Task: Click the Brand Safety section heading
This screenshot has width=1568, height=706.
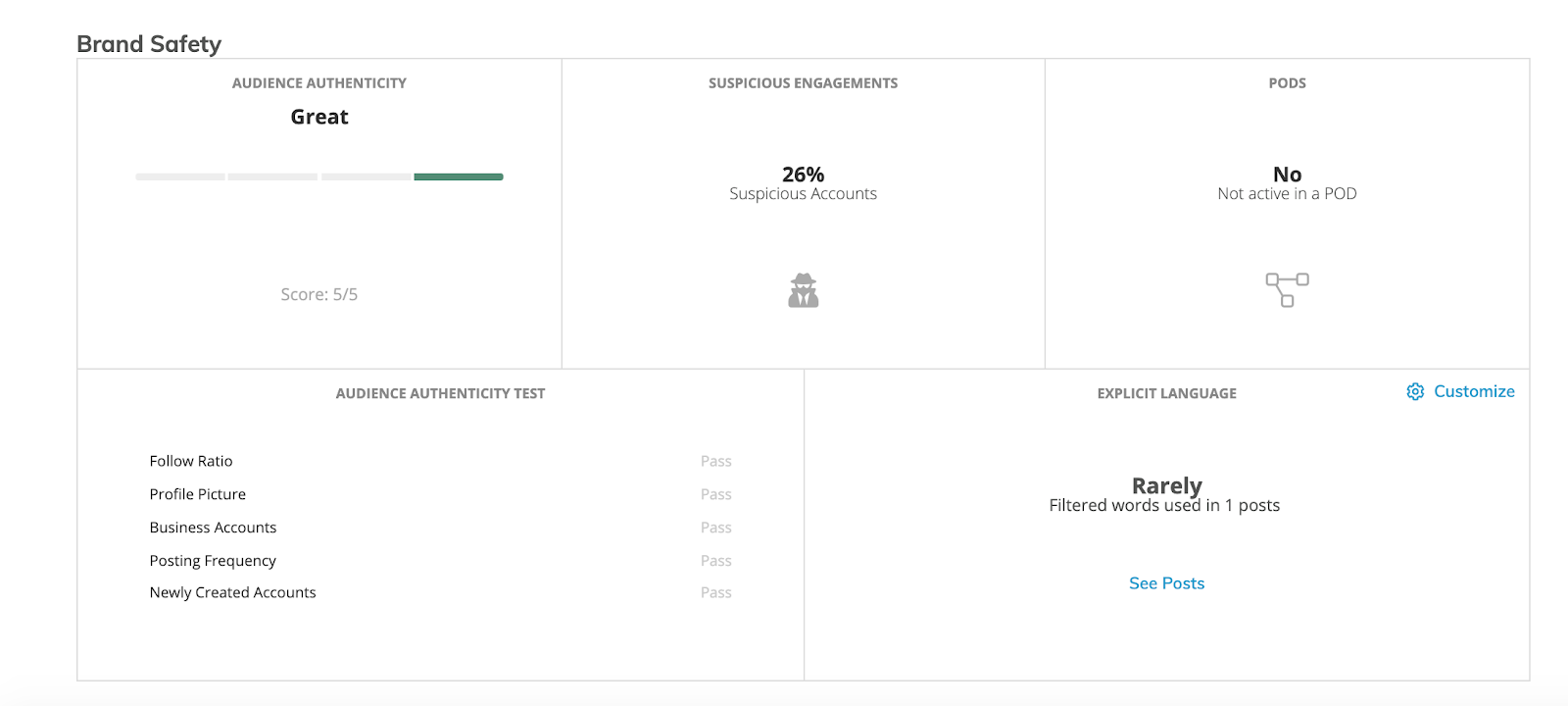Action: point(149,44)
